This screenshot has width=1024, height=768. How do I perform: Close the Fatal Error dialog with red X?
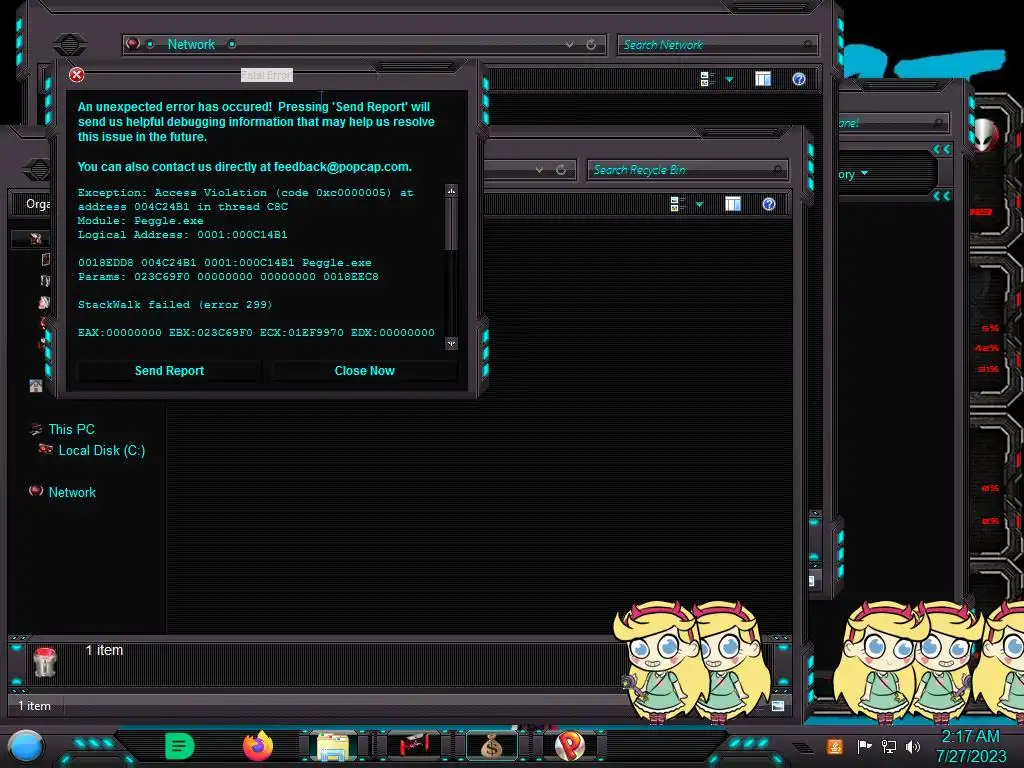(x=76, y=74)
